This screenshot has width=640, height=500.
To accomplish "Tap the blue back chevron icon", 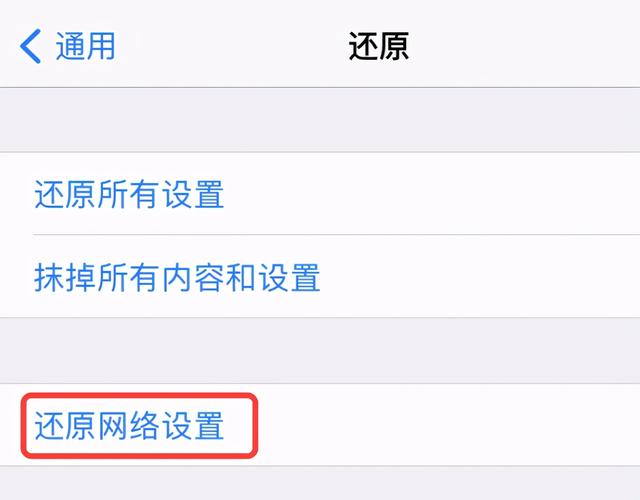I will click(30, 46).
